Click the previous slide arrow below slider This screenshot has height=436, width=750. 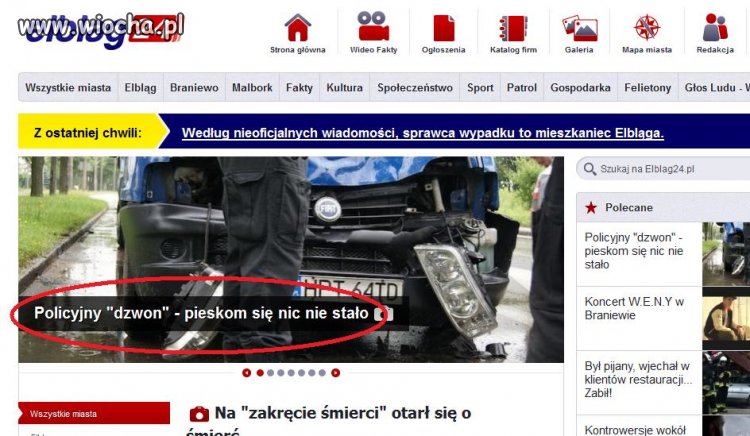246,373
